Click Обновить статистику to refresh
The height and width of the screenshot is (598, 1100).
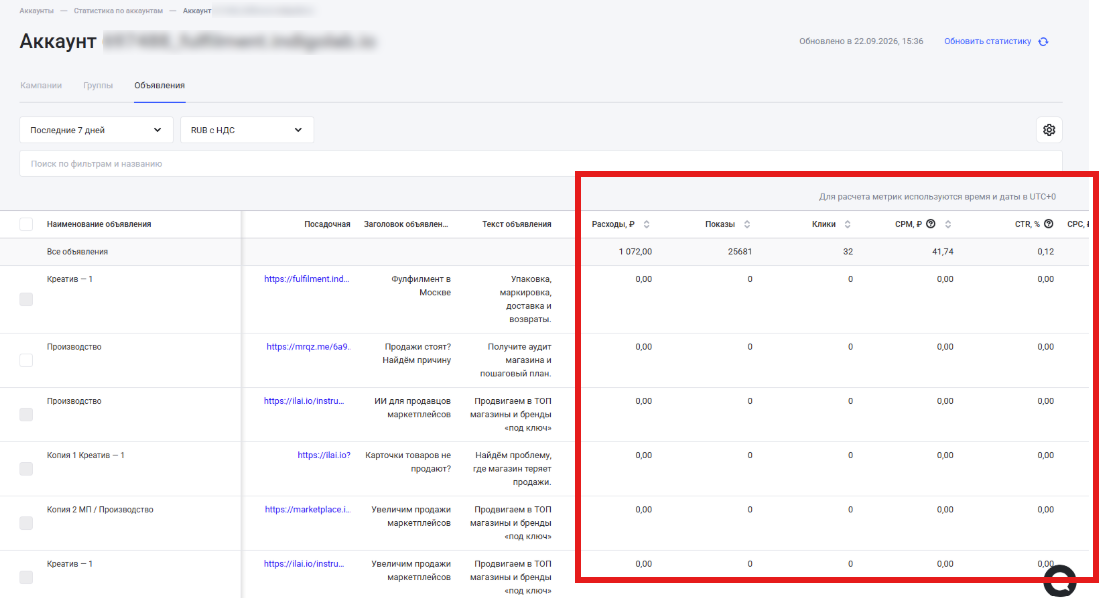[x=996, y=41]
